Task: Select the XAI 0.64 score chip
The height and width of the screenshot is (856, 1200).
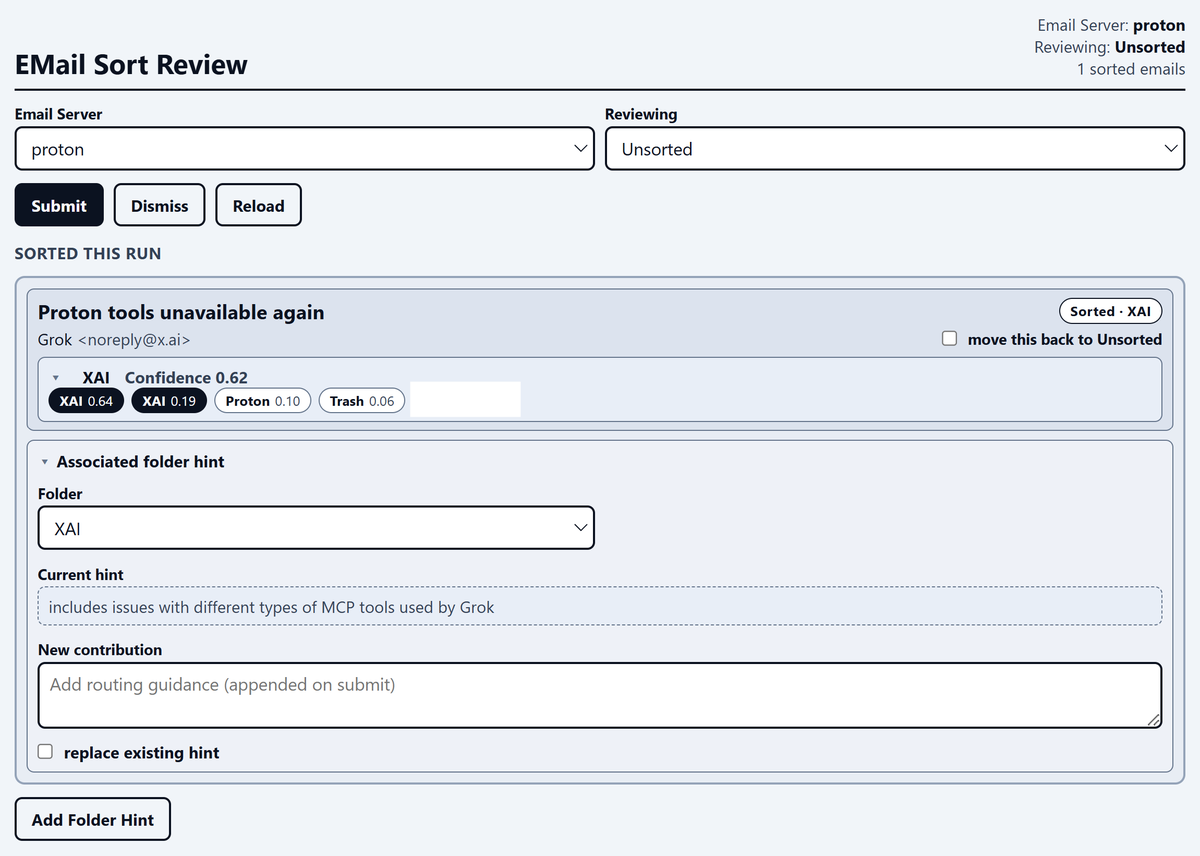Action: click(x=86, y=401)
